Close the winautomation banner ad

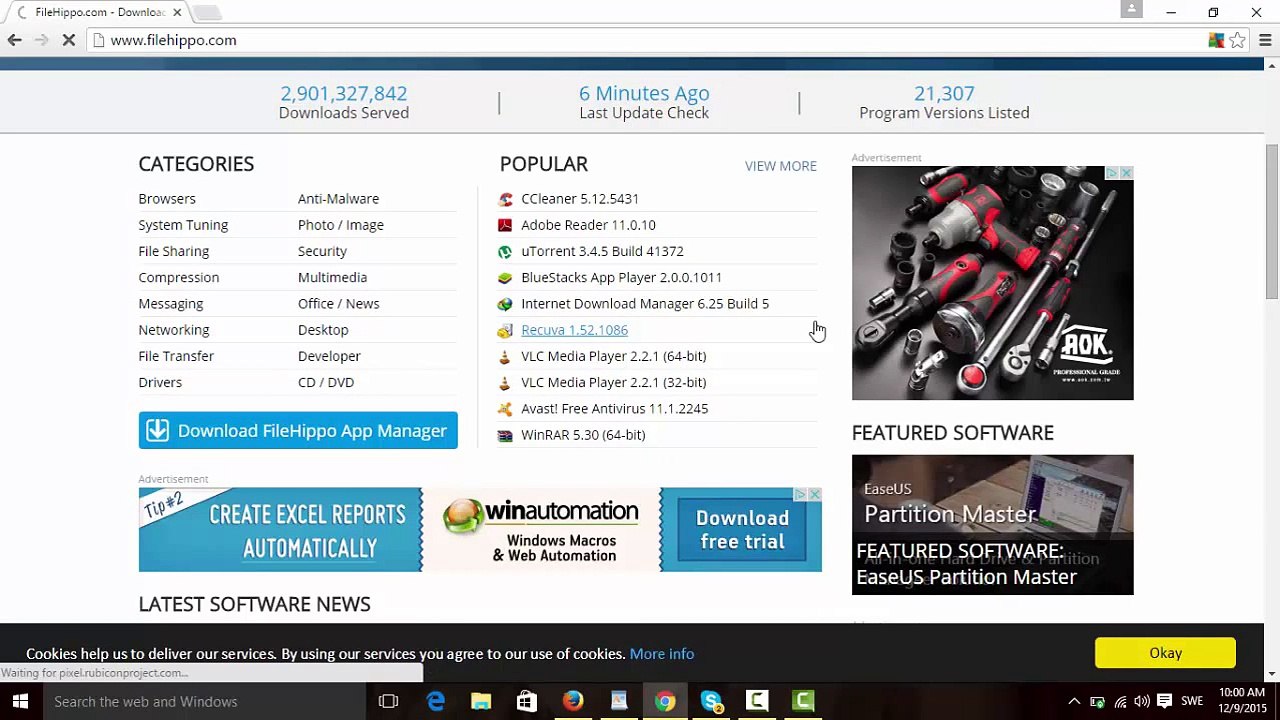tap(815, 494)
